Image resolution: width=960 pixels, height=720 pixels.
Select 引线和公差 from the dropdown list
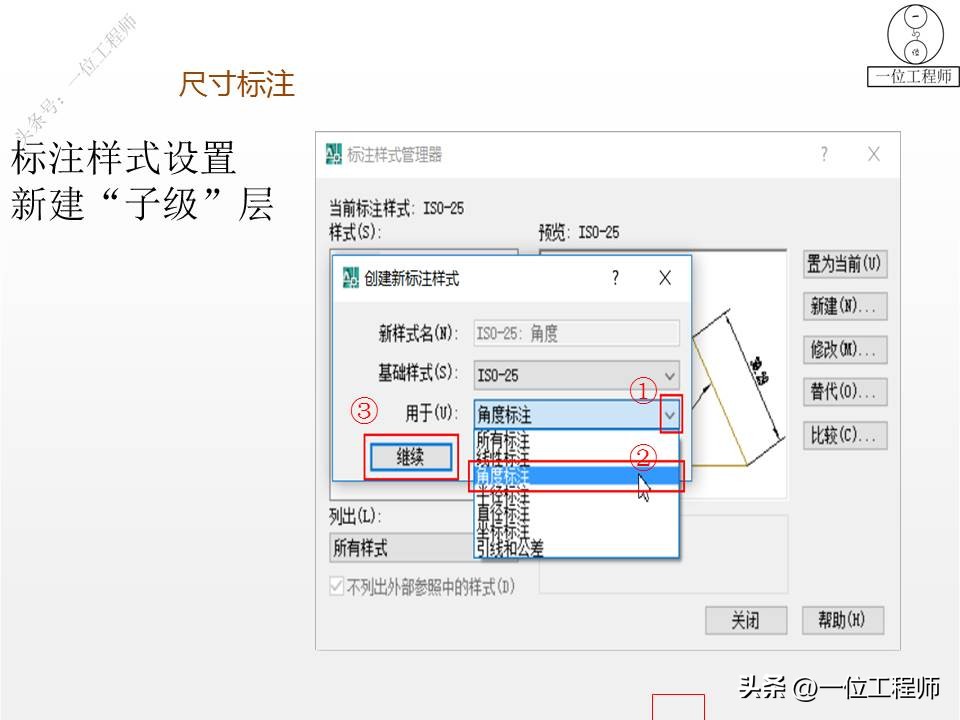[505, 545]
